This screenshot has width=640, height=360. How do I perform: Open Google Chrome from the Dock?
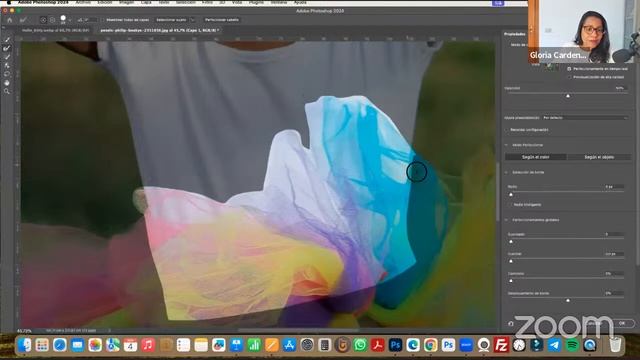(x=430, y=345)
